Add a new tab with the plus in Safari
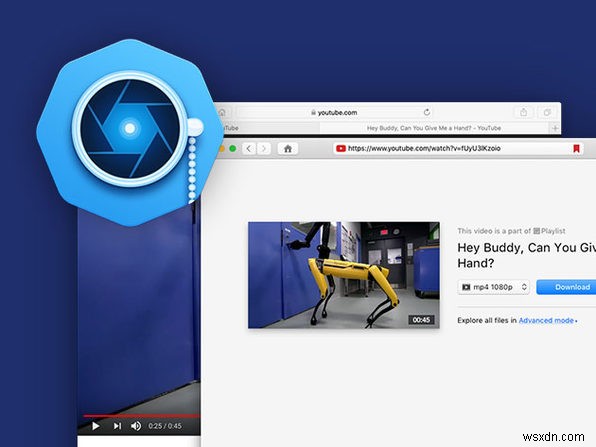Image resolution: width=596 pixels, height=447 pixels. point(555,128)
